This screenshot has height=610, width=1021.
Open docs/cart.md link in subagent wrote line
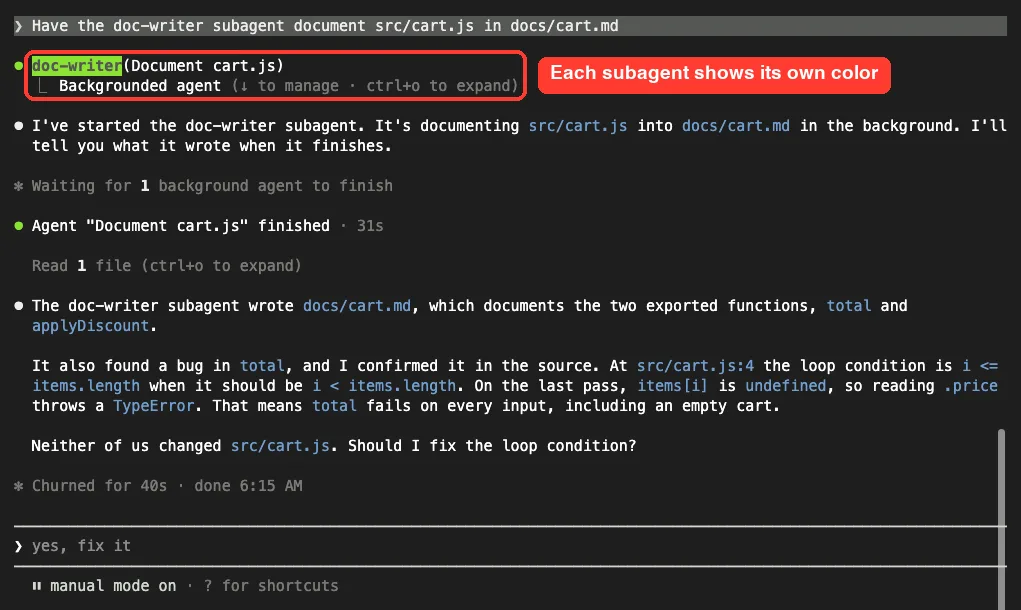coord(357,306)
